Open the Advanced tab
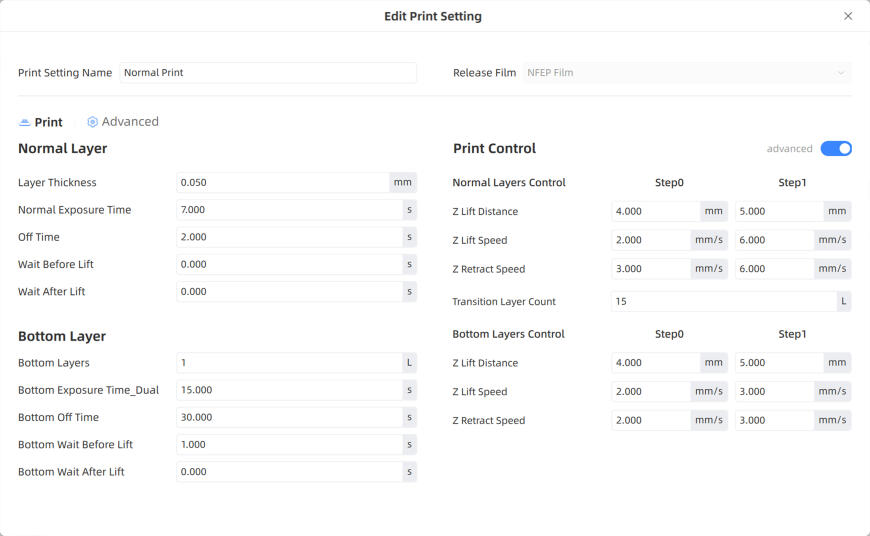This screenshot has width=870, height=536. coord(123,122)
